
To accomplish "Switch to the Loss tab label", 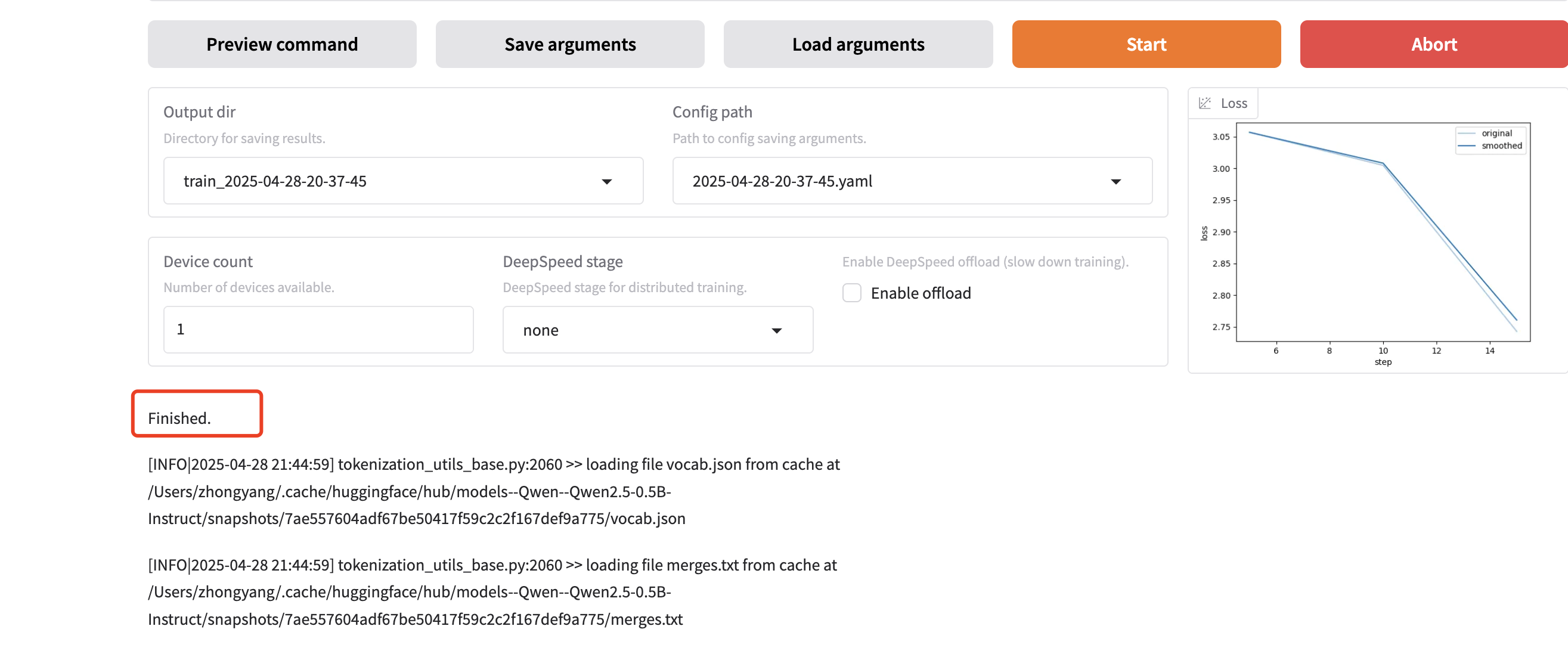I will coord(1233,104).
